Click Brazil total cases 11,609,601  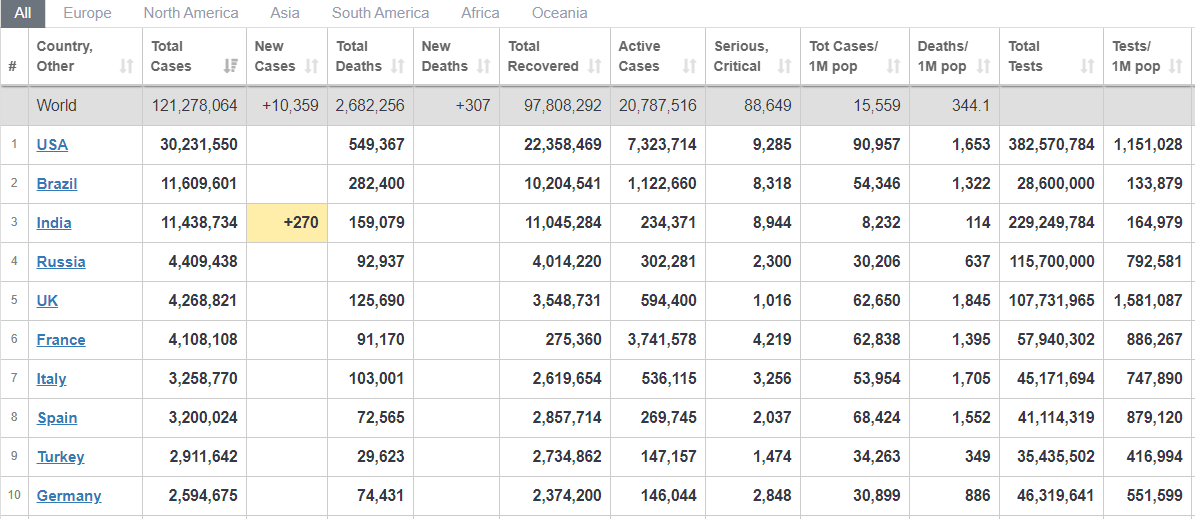[199, 184]
